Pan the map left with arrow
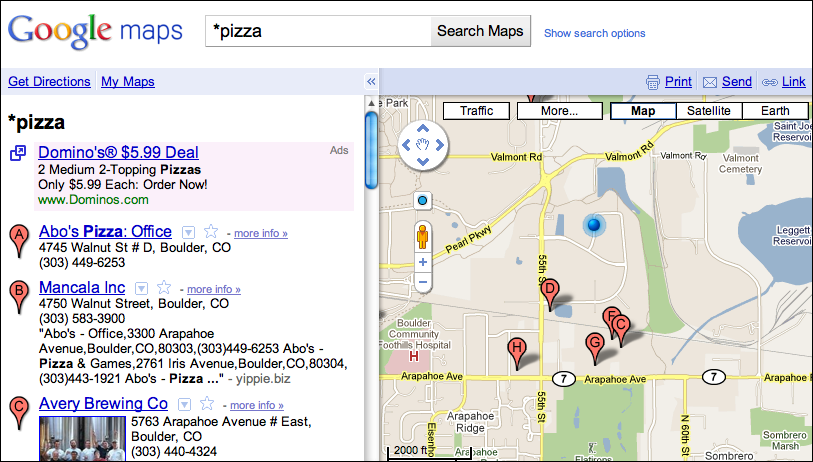 (x=406, y=145)
